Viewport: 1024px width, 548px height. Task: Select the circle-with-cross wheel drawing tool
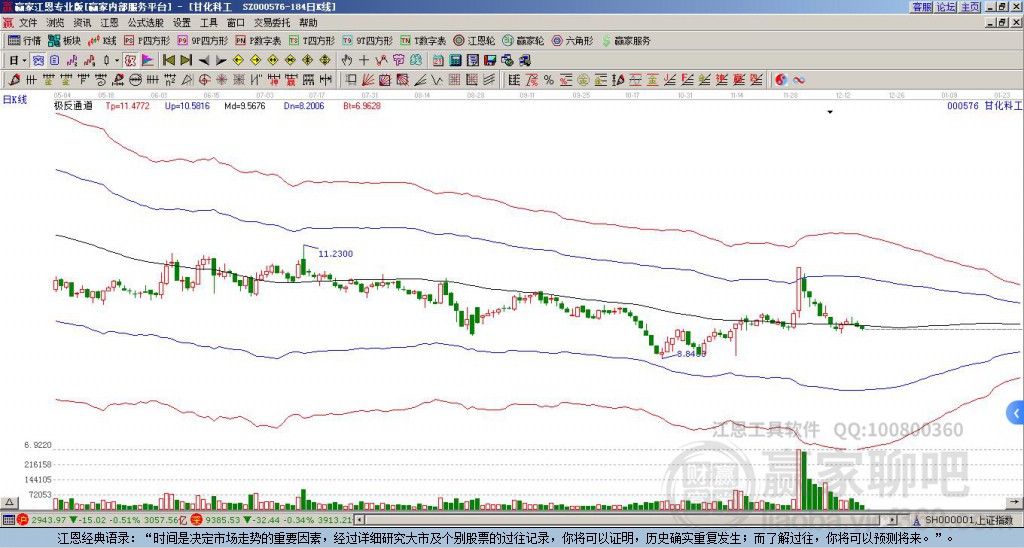tap(204, 80)
